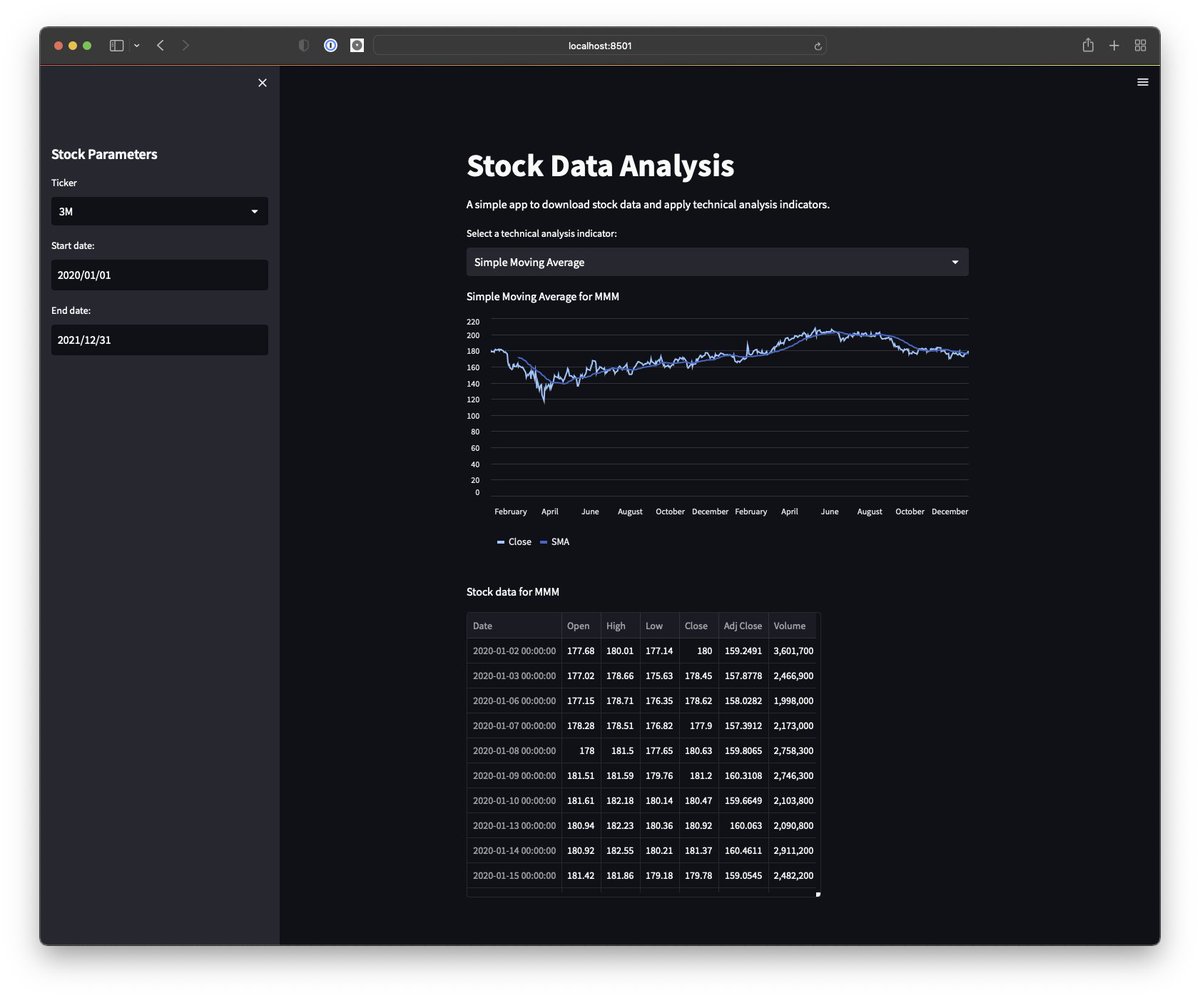This screenshot has width=1200, height=998.
Task: Click the privacy shield icon
Action: (x=303, y=45)
